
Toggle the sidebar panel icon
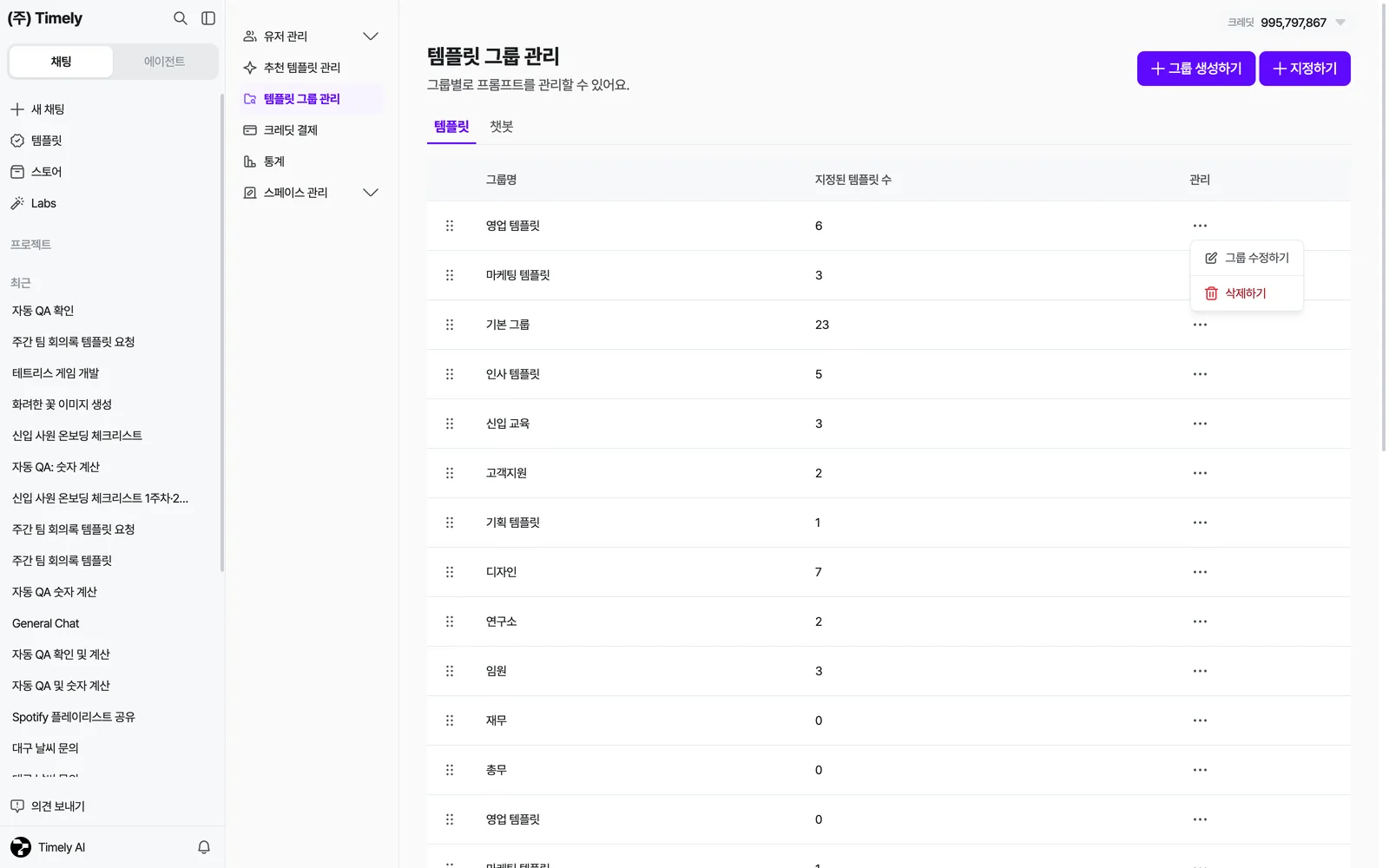click(x=208, y=18)
